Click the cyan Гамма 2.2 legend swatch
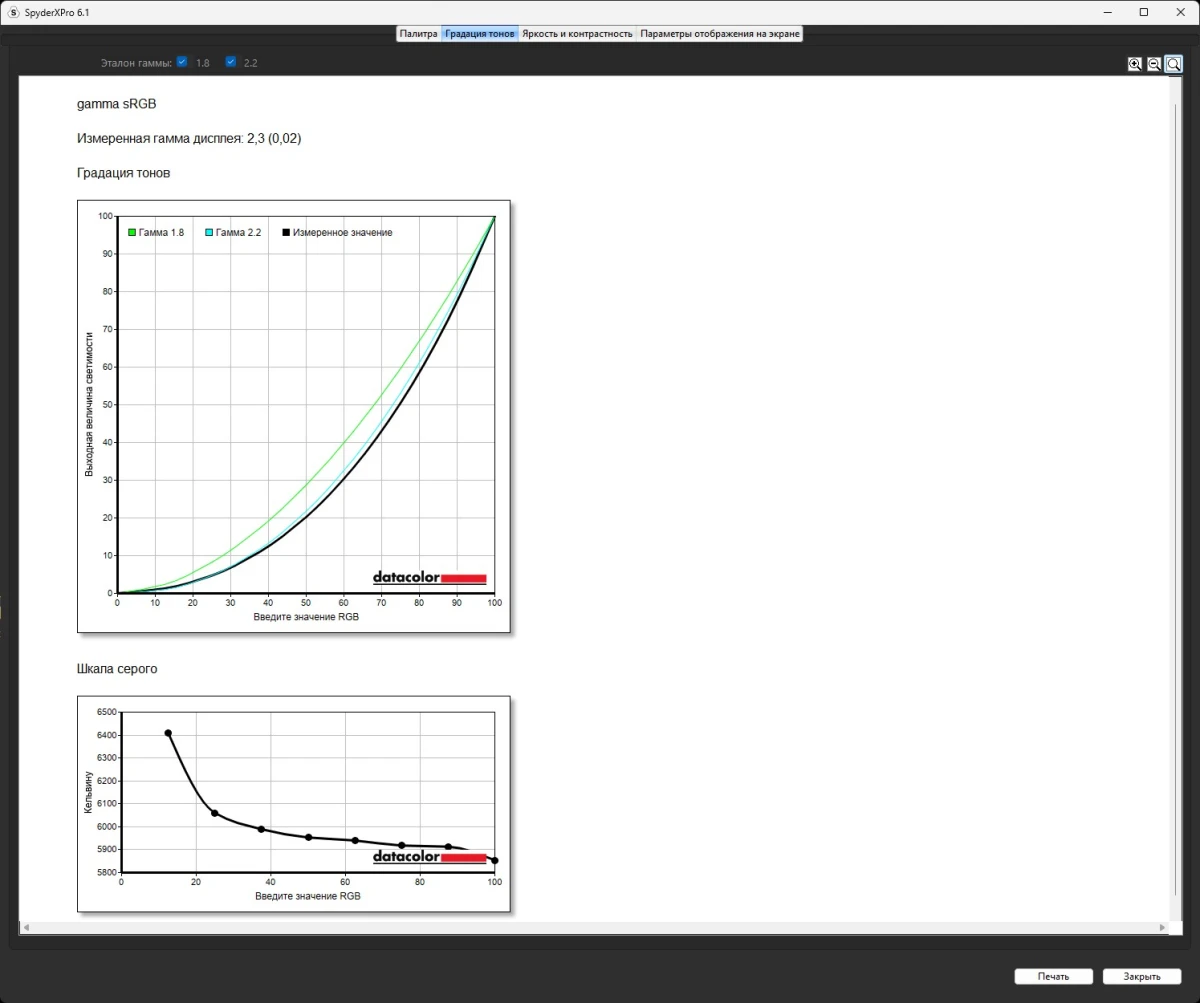The image size is (1200, 1003). click(209, 232)
